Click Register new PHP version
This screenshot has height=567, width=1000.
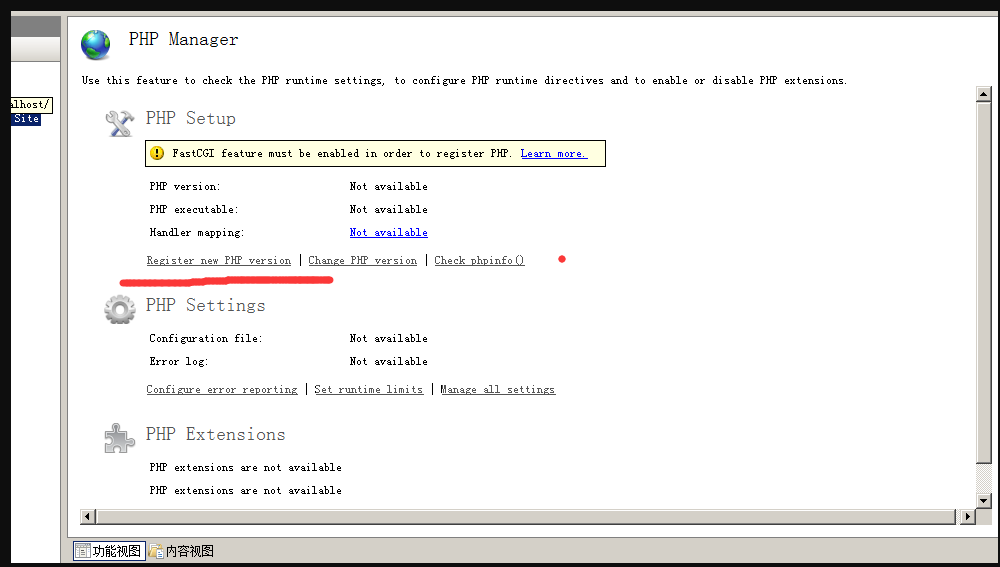pyautogui.click(x=219, y=260)
